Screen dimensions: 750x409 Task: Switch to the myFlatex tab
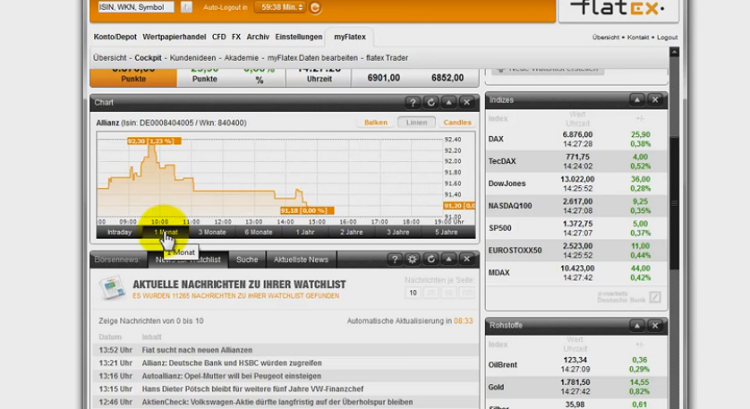(x=350, y=37)
